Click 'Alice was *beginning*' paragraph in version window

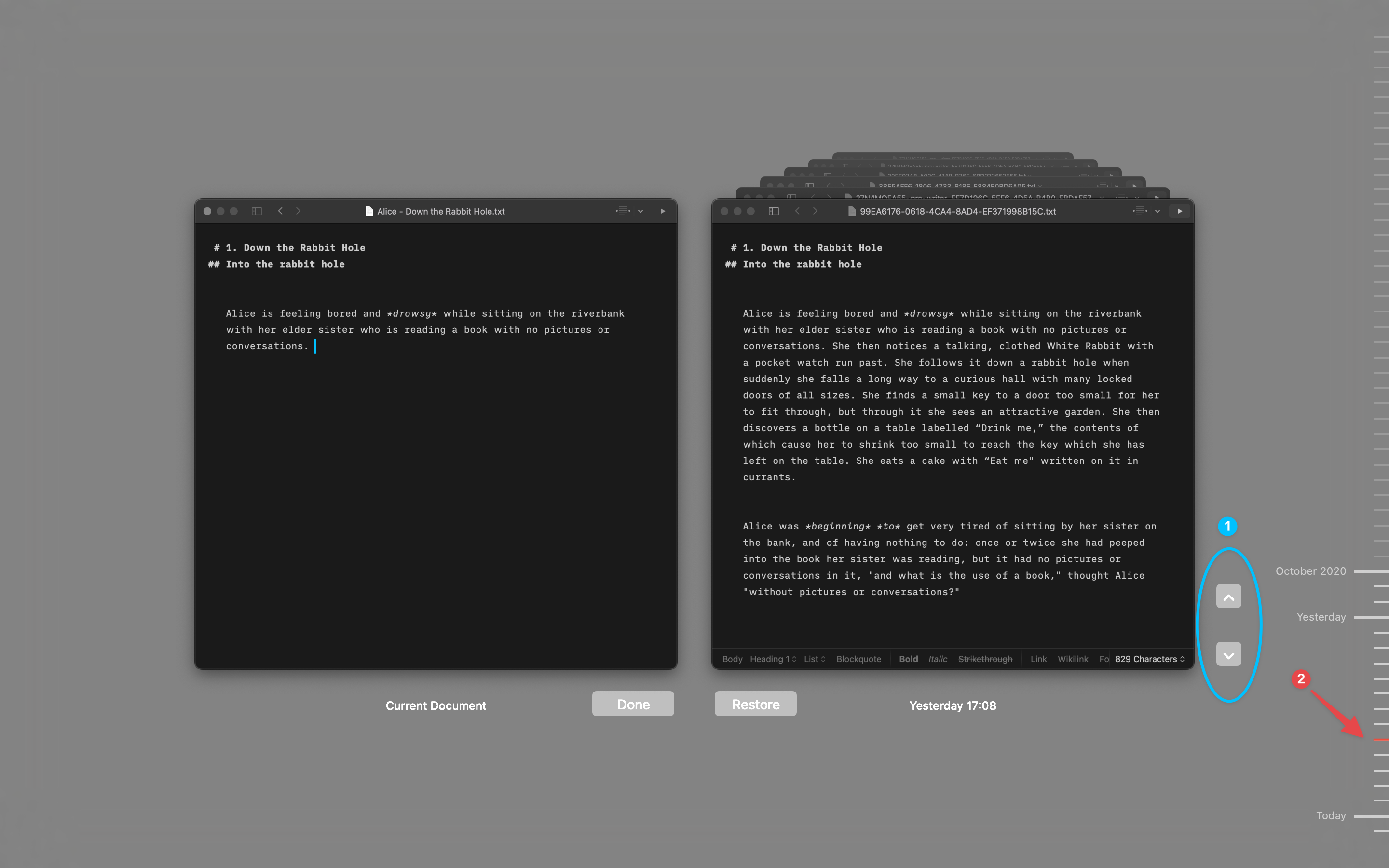pyautogui.click(x=949, y=559)
